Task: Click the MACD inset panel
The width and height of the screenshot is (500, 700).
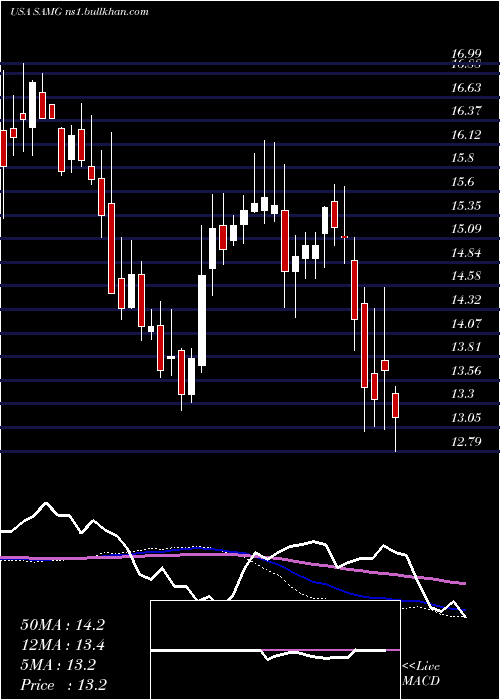Action: (x=275, y=650)
